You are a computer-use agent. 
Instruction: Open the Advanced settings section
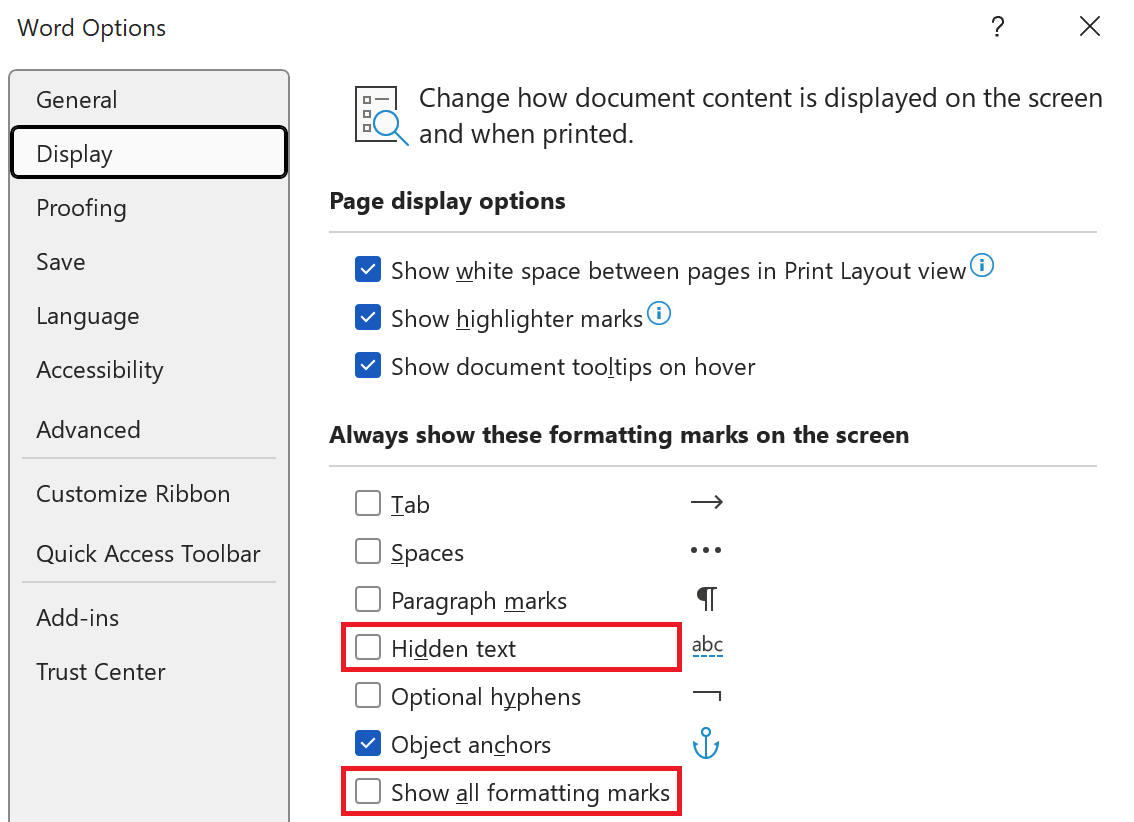pos(88,430)
